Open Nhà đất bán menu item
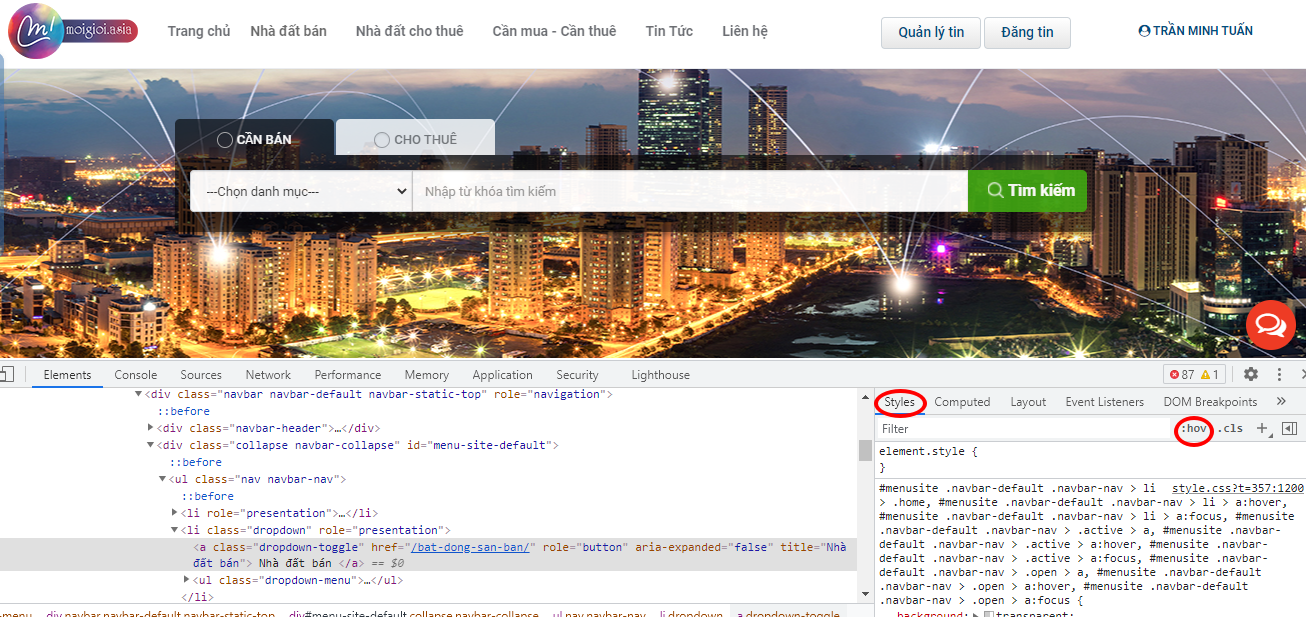The width and height of the screenshot is (1306, 617). [288, 31]
